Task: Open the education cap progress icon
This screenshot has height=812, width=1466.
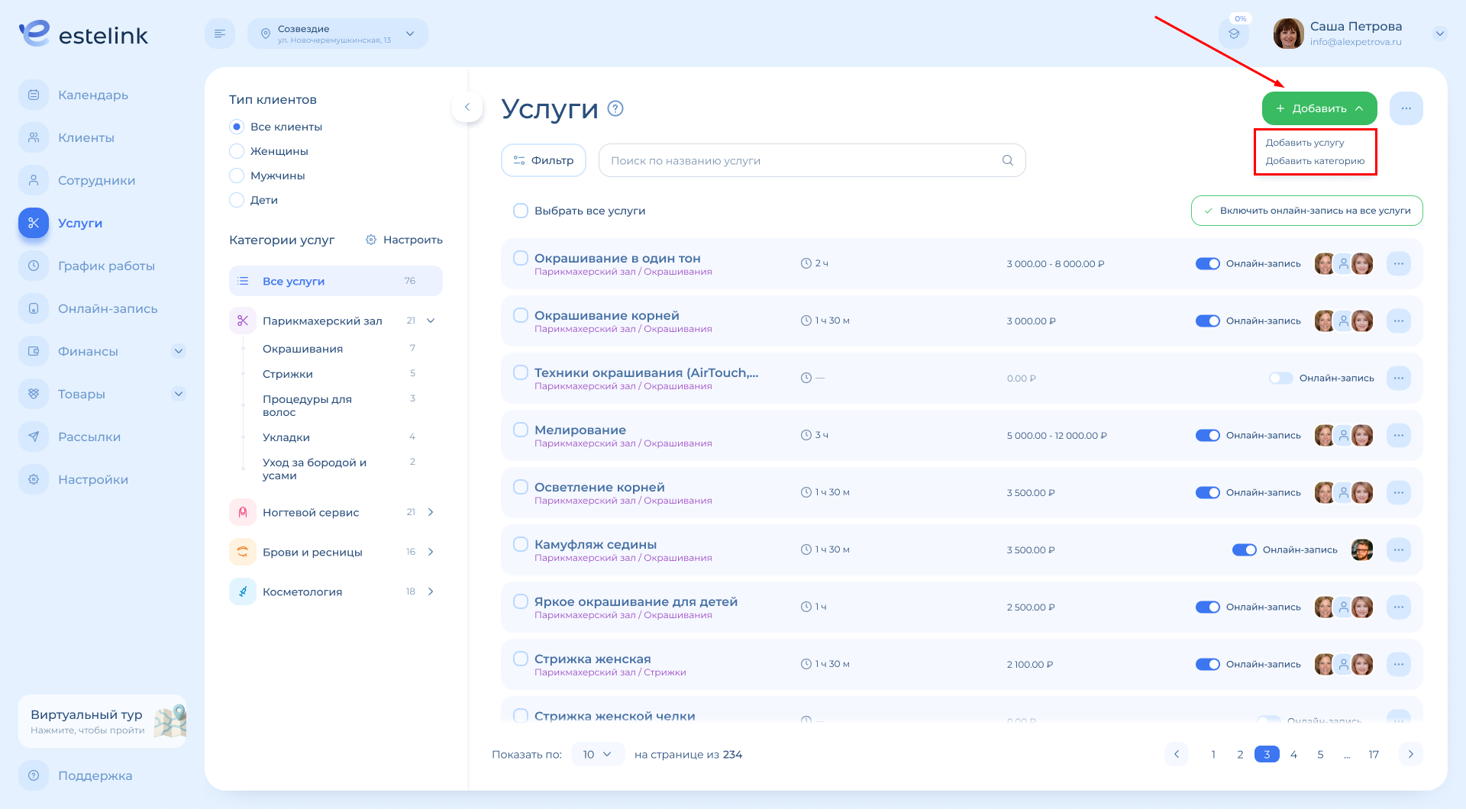Action: pyautogui.click(x=1234, y=34)
